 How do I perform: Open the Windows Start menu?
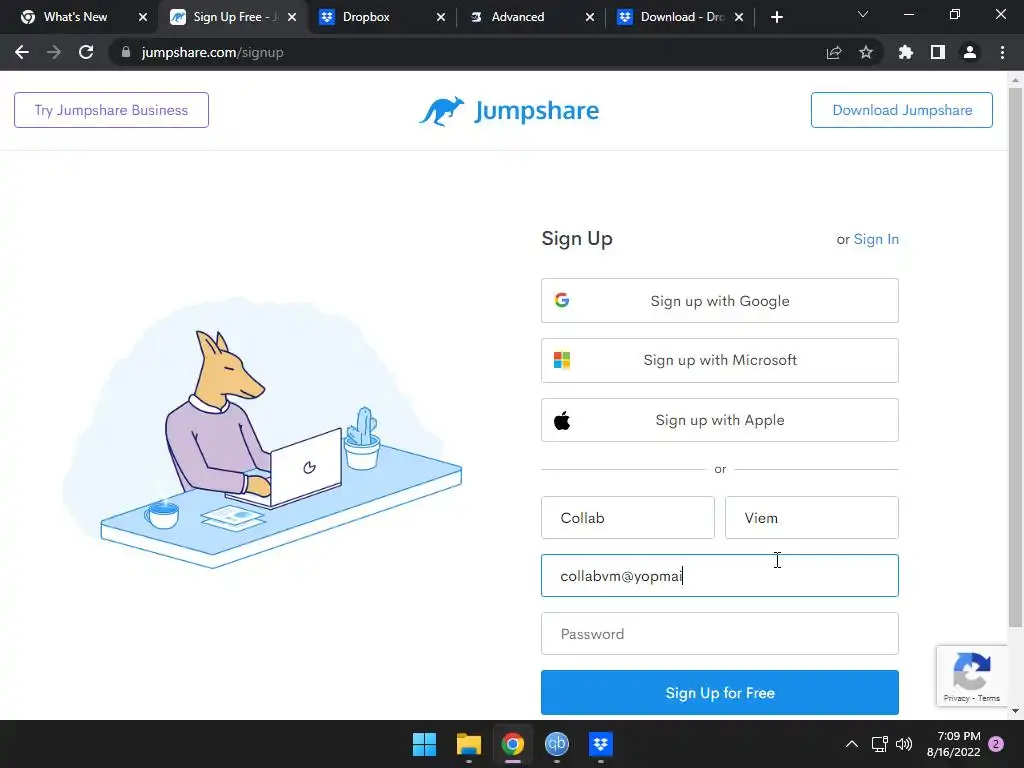424,744
